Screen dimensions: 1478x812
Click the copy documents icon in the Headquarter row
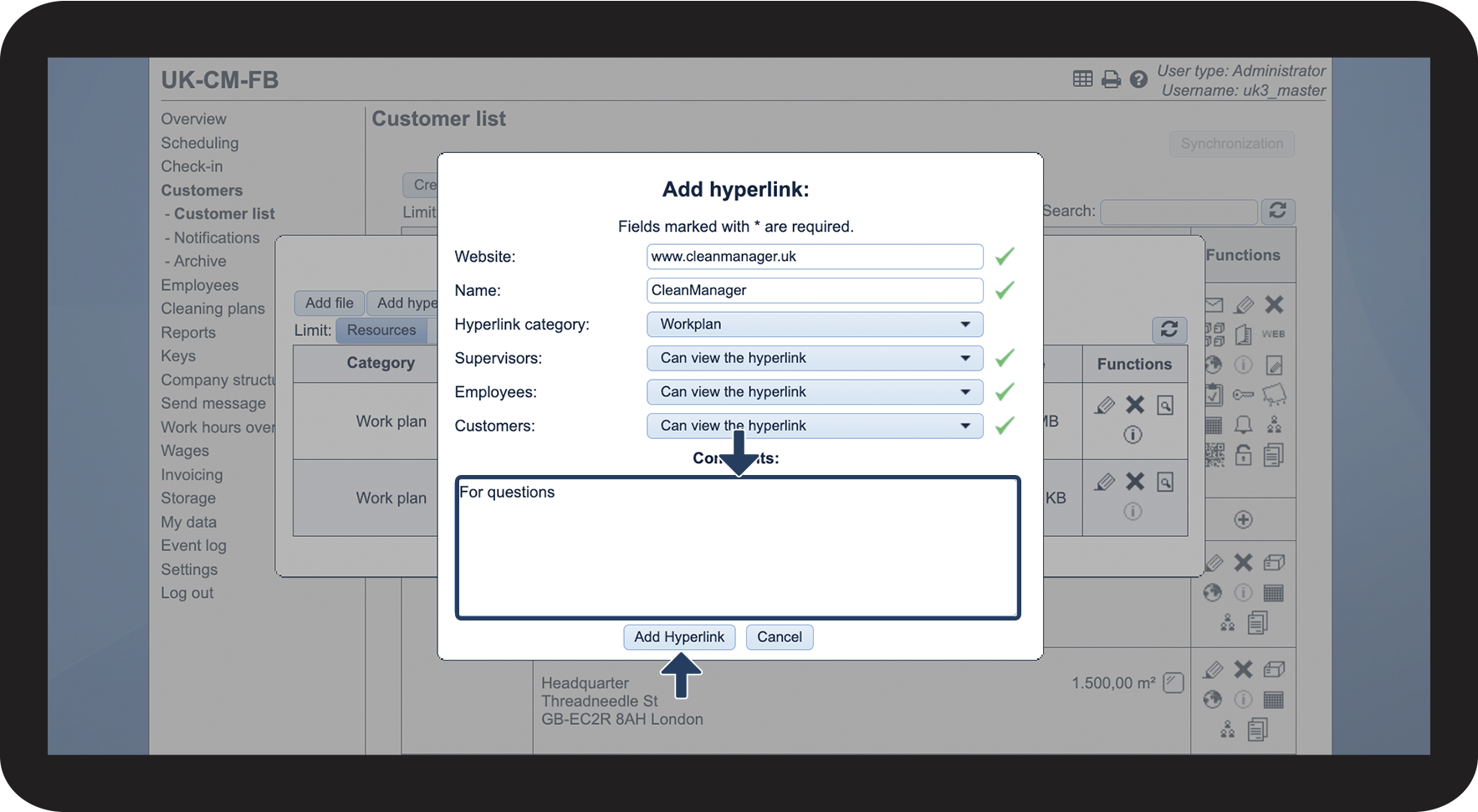click(x=1258, y=729)
